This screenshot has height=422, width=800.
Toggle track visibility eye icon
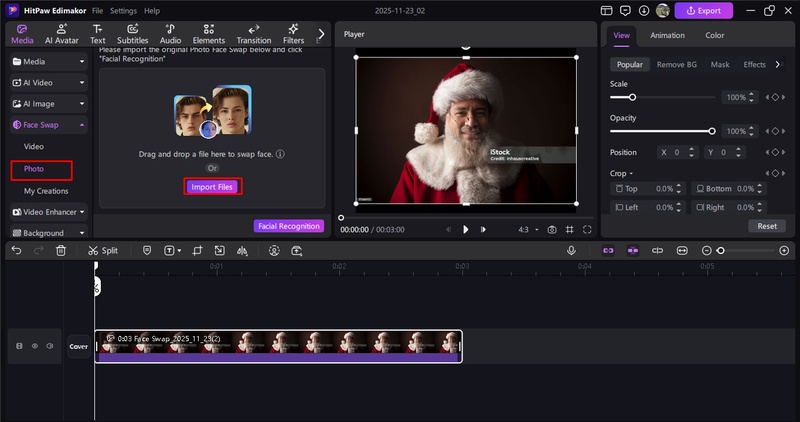click(x=34, y=347)
